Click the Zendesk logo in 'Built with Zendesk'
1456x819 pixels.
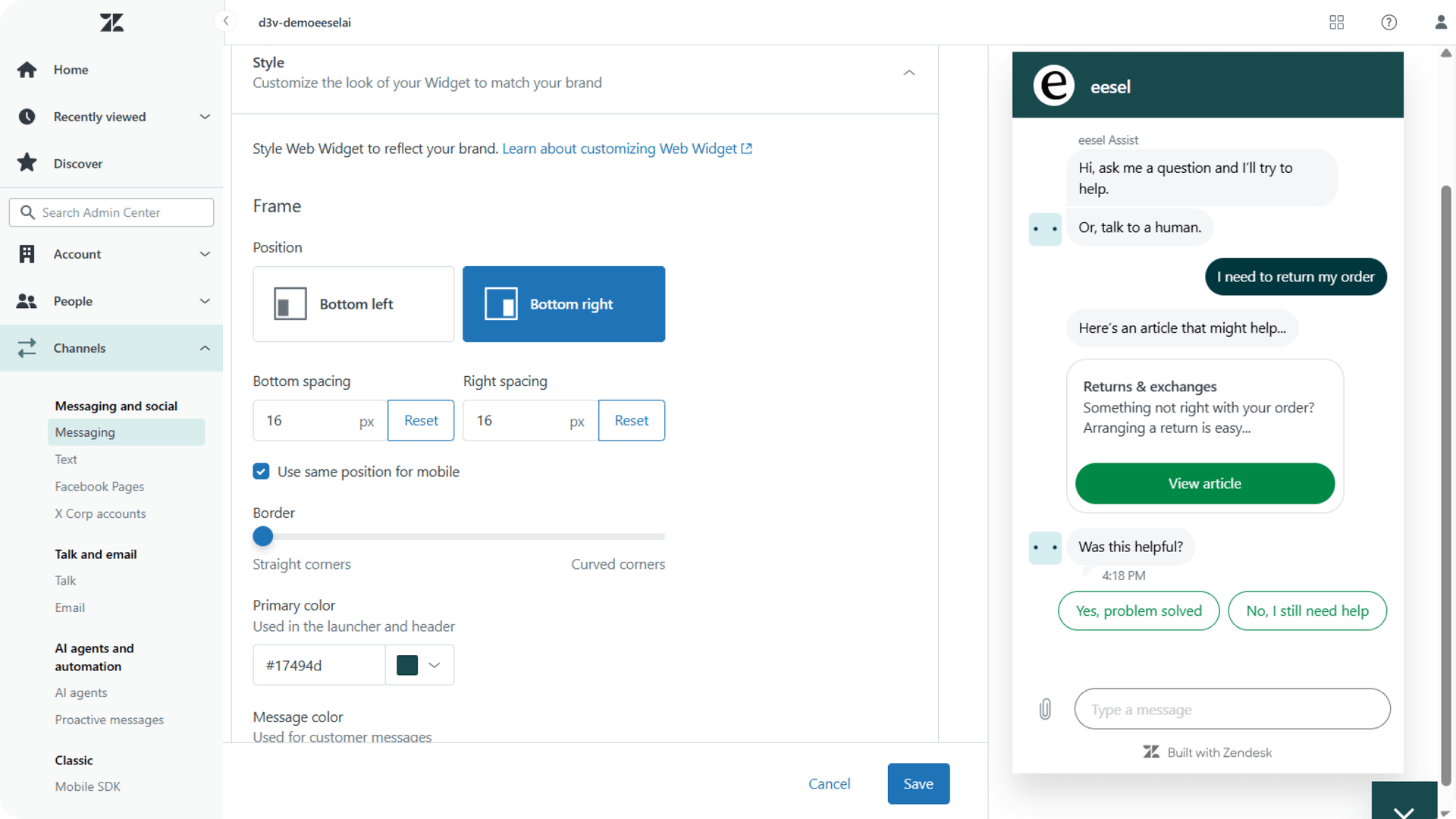pos(1151,752)
